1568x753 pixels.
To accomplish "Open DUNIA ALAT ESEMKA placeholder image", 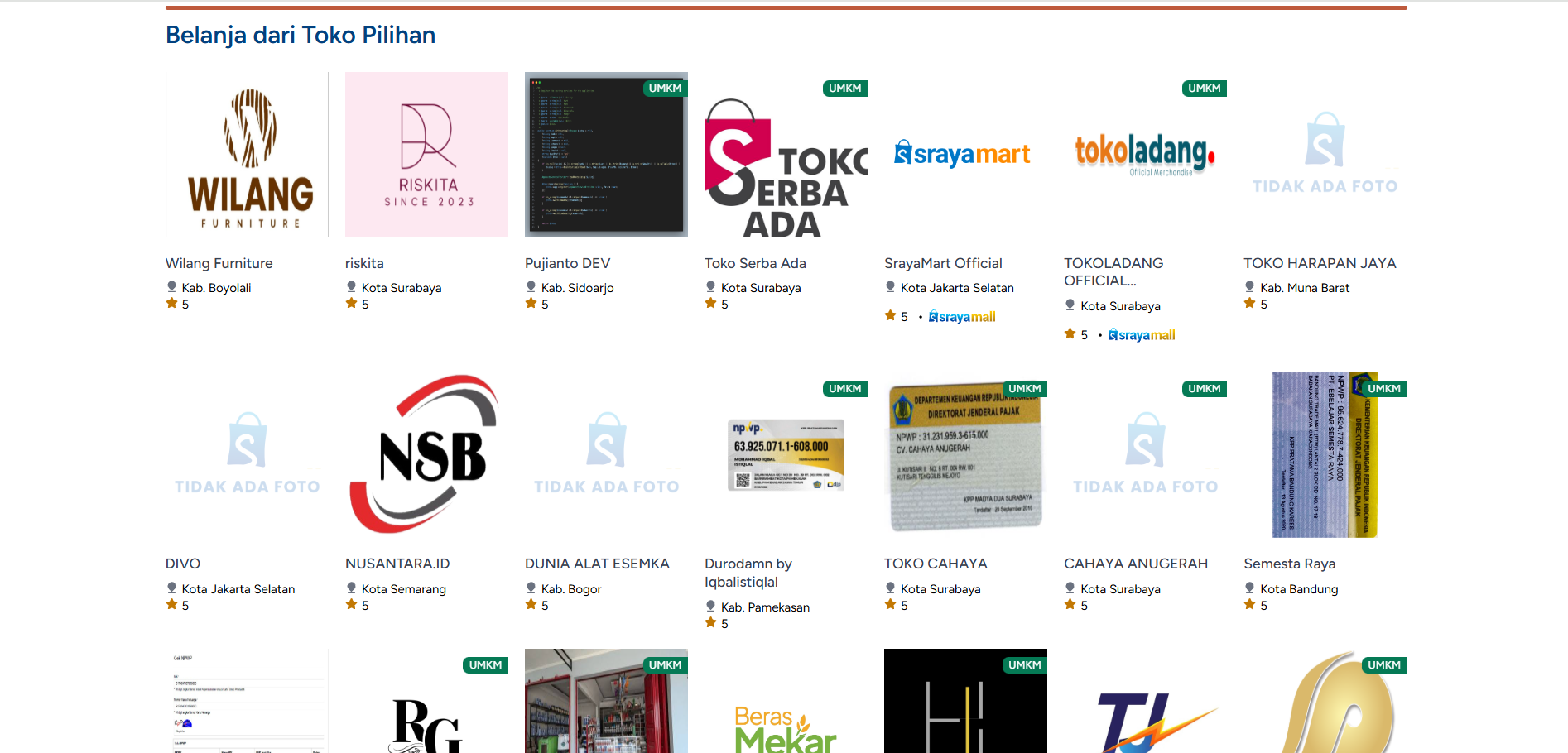I will coord(606,455).
